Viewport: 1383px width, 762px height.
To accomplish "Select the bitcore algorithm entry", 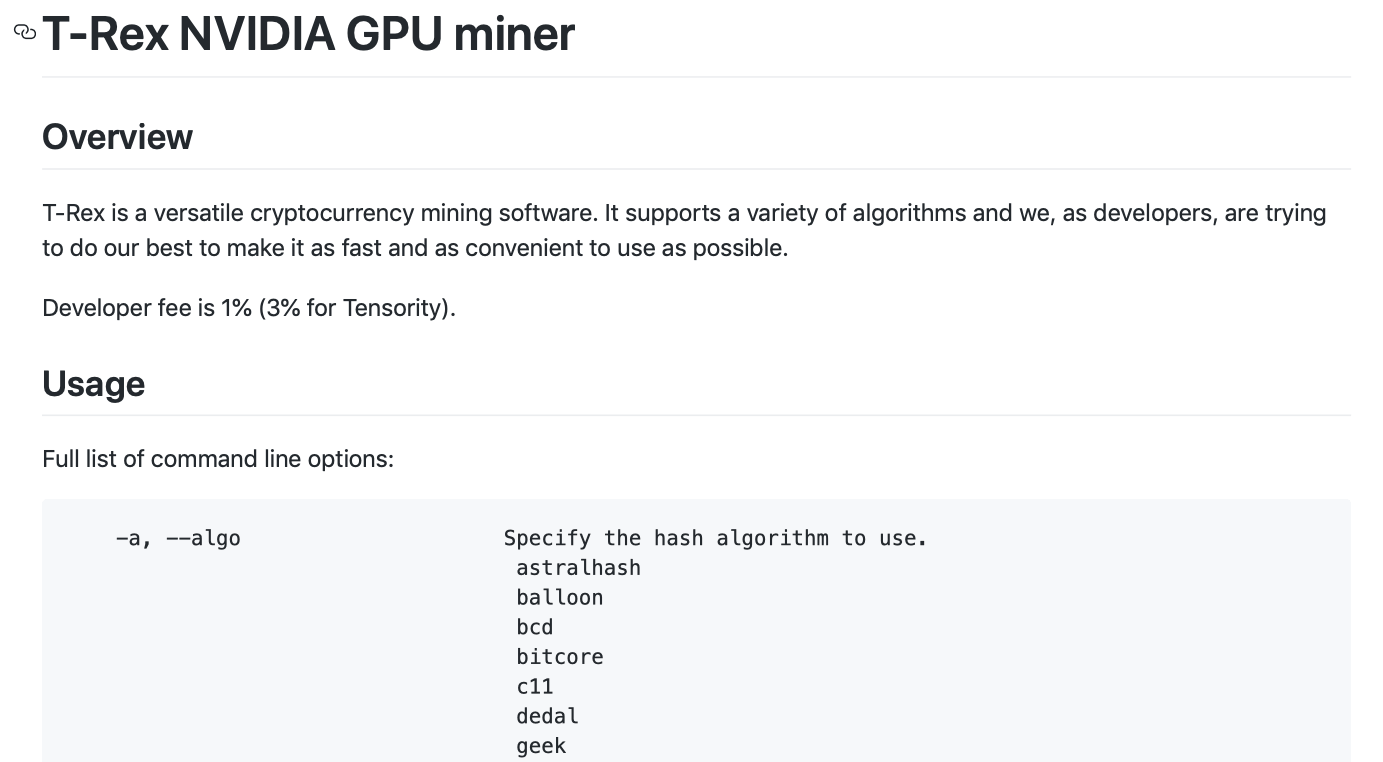I will [559, 657].
